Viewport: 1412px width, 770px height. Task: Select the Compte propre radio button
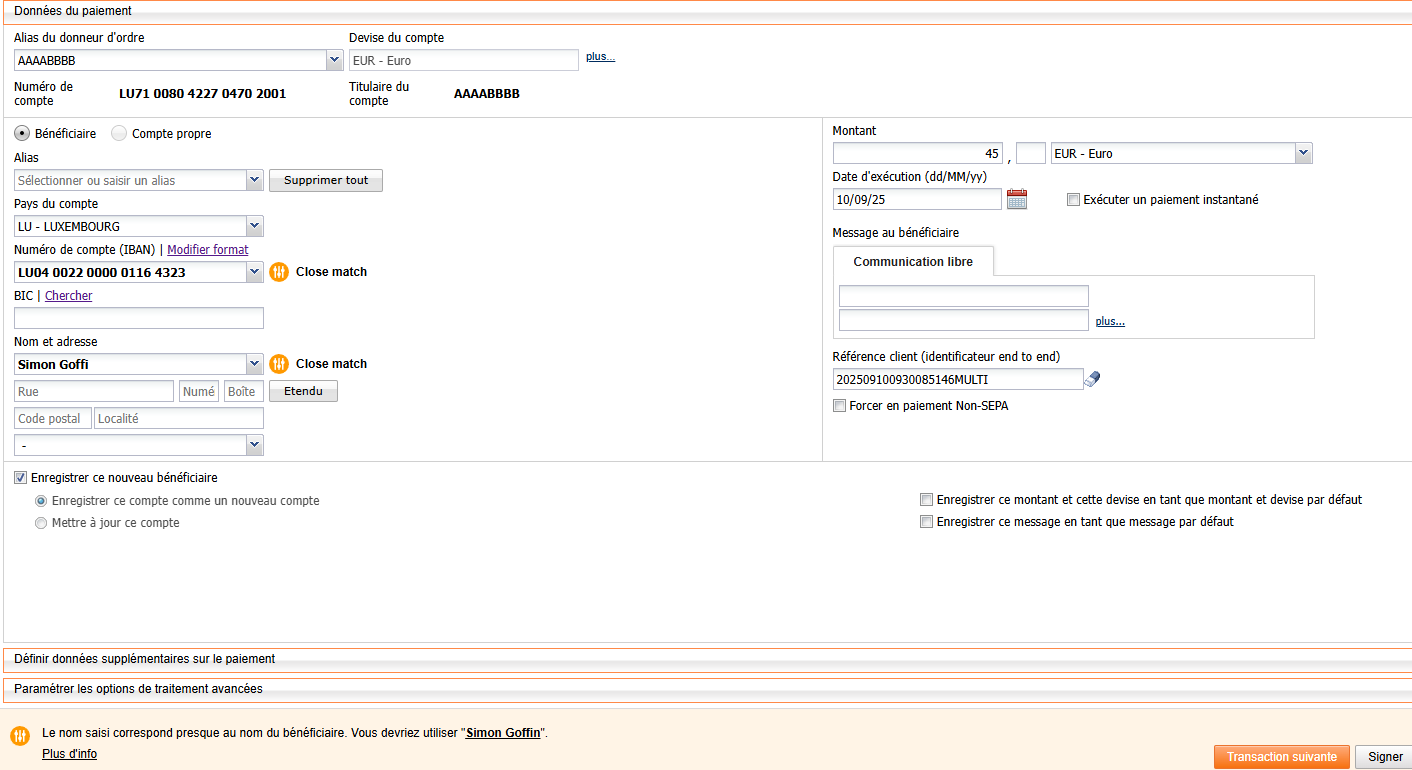pyautogui.click(x=119, y=133)
